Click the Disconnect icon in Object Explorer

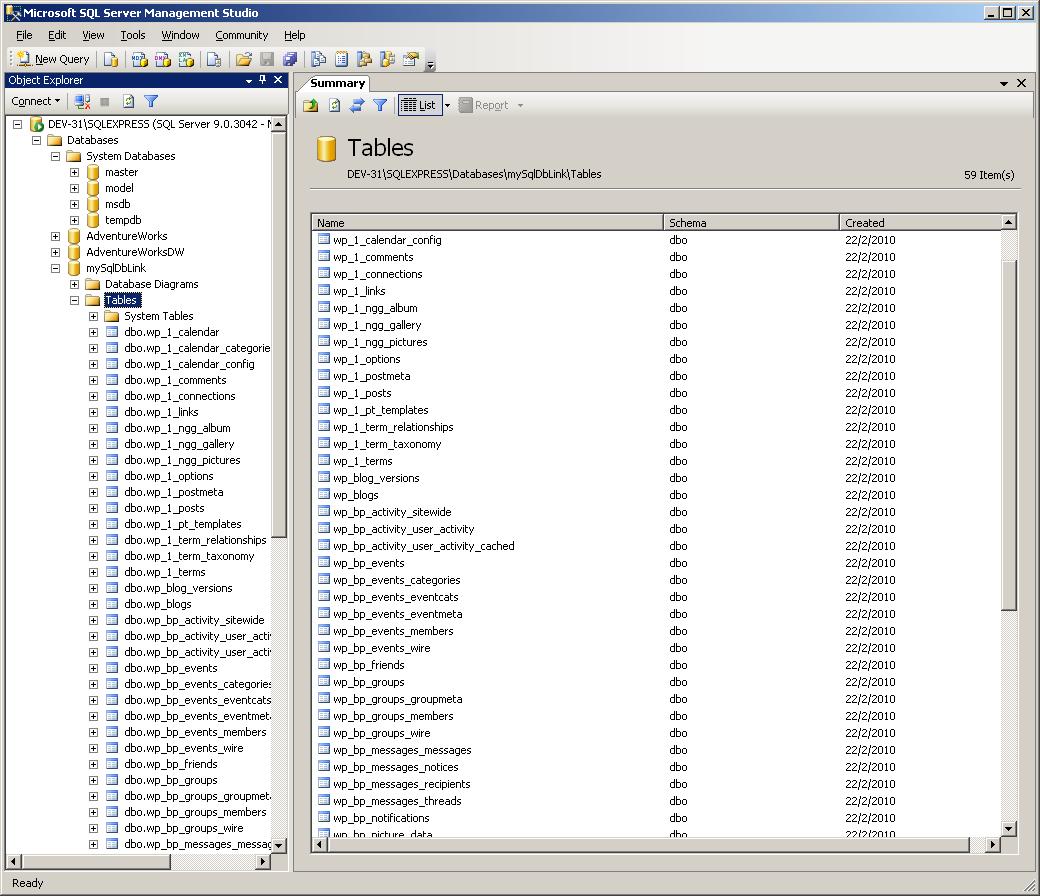coord(82,101)
